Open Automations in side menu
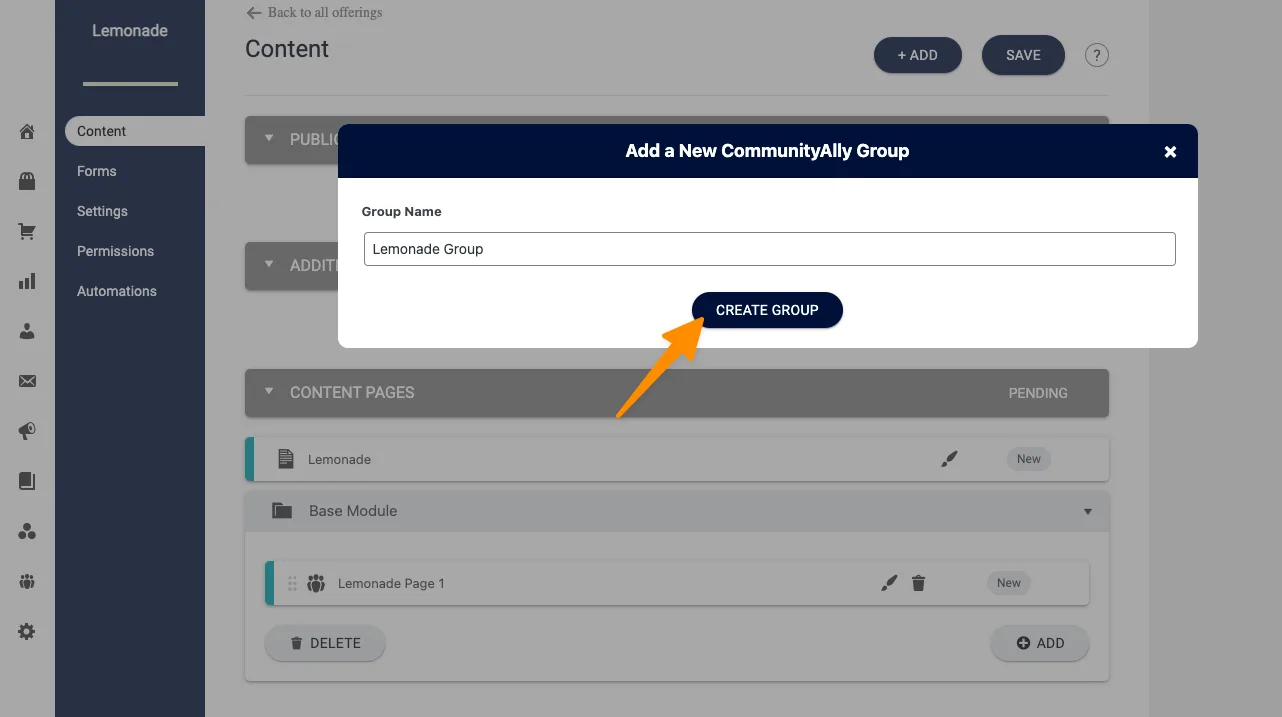The width and height of the screenshot is (1282, 717). click(x=117, y=291)
